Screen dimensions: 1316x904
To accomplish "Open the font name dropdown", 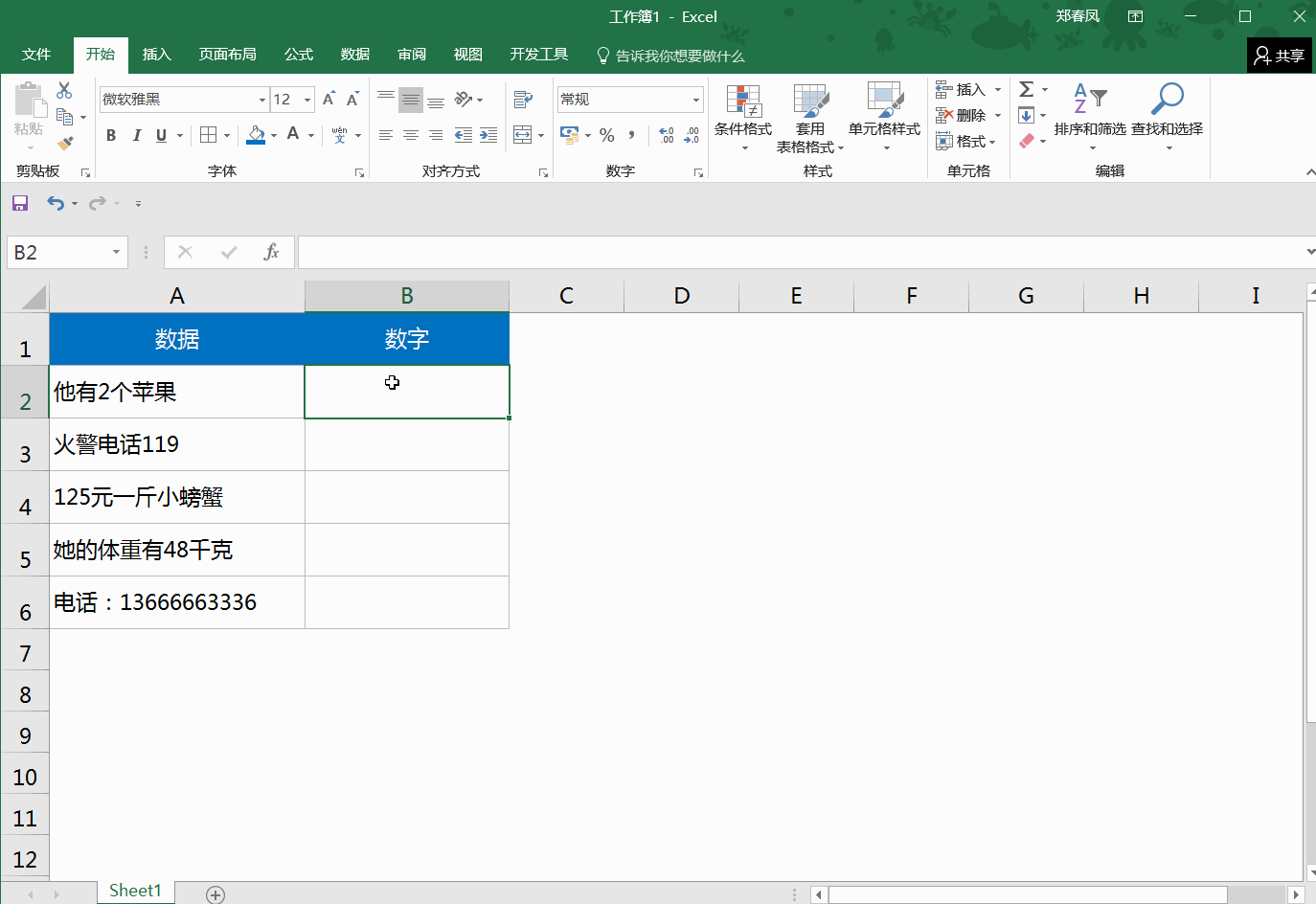I will tap(261, 100).
